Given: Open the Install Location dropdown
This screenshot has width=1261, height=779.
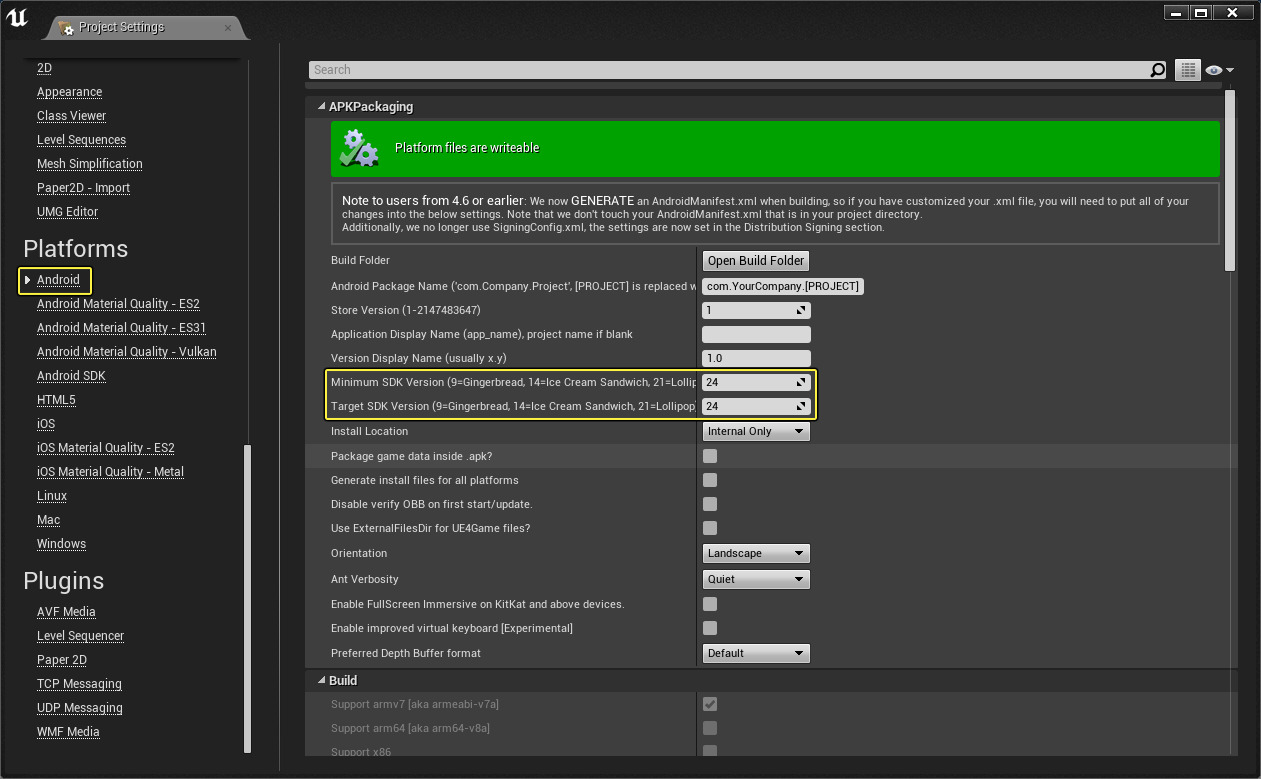Looking at the screenshot, I should (755, 431).
